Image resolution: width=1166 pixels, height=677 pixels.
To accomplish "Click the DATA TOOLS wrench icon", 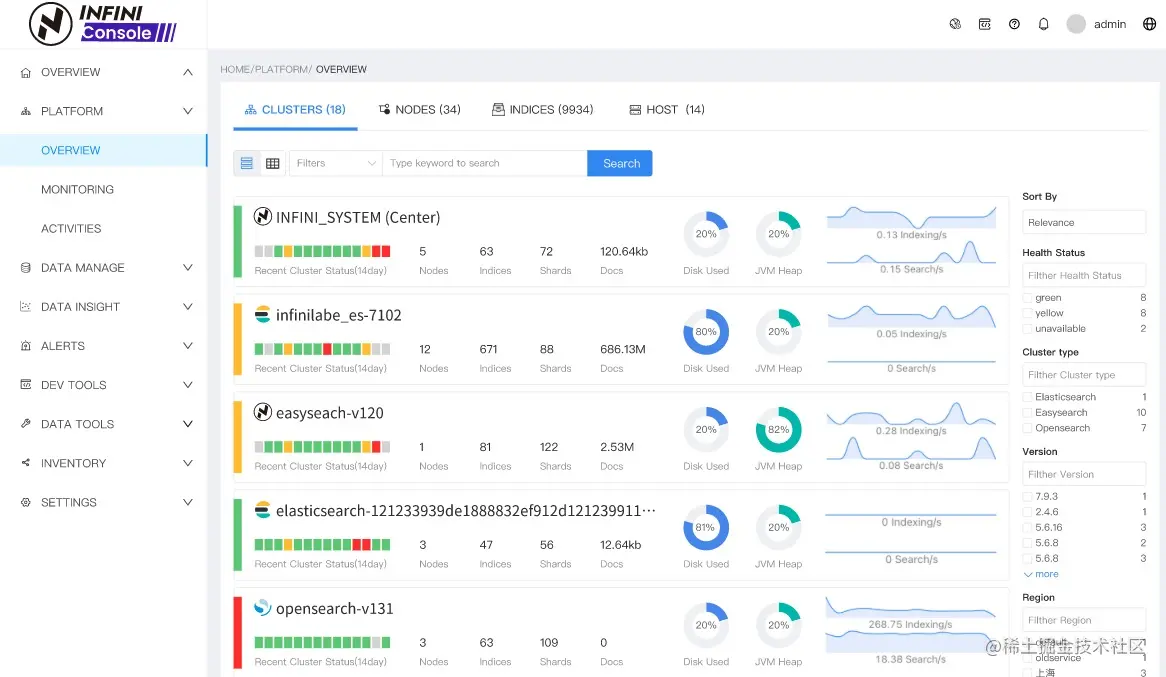I will (26, 424).
